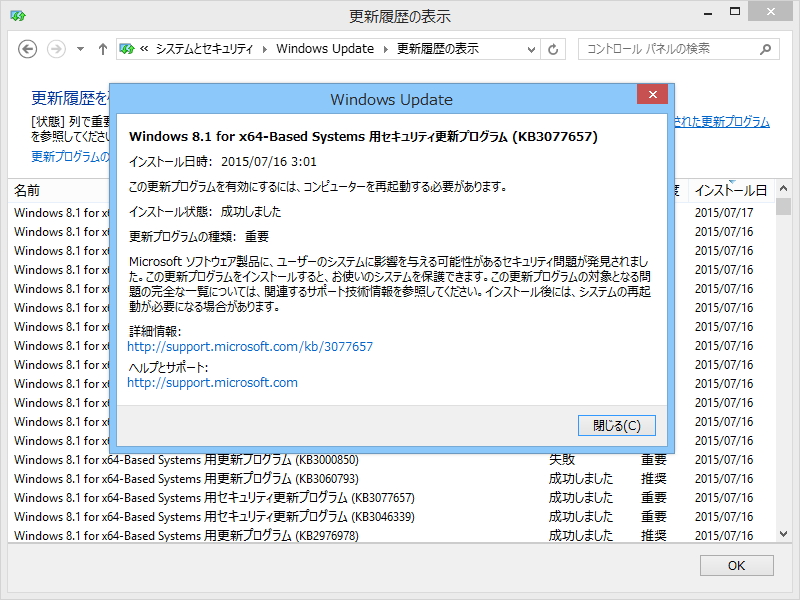Expand the collapsed breadcrumb double chevron
This screenshot has height=600, width=800.
point(145,48)
